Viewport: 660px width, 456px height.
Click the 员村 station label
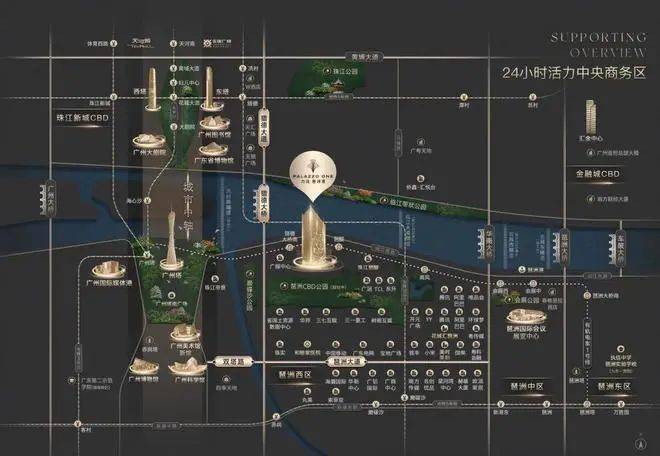(533, 105)
